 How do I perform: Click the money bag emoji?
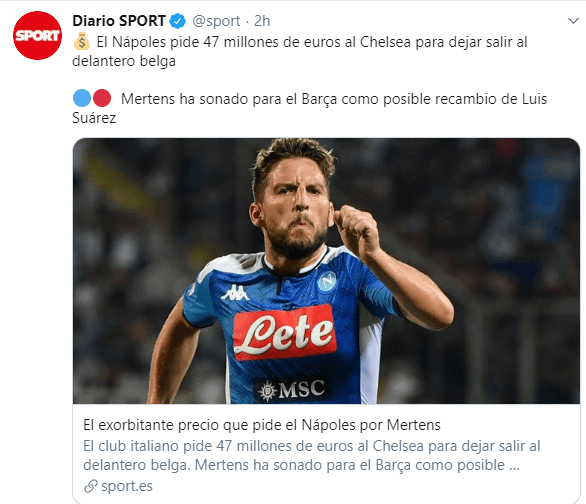[x=81, y=41]
